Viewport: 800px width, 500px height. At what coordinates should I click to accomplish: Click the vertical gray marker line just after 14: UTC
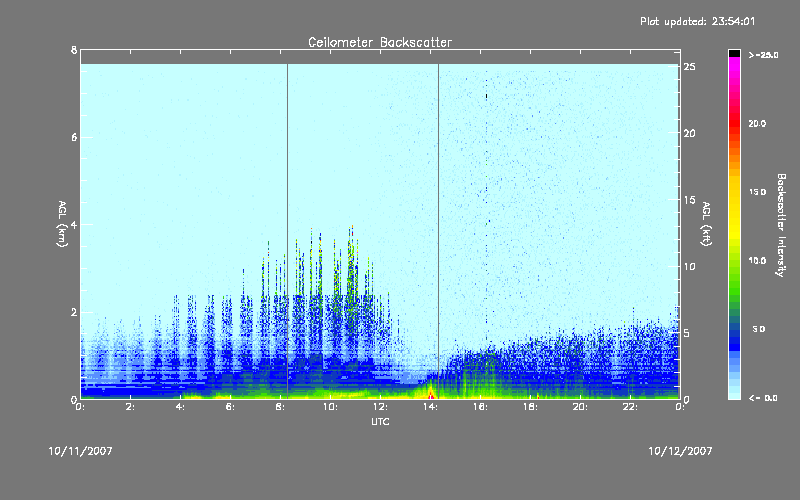click(438, 231)
